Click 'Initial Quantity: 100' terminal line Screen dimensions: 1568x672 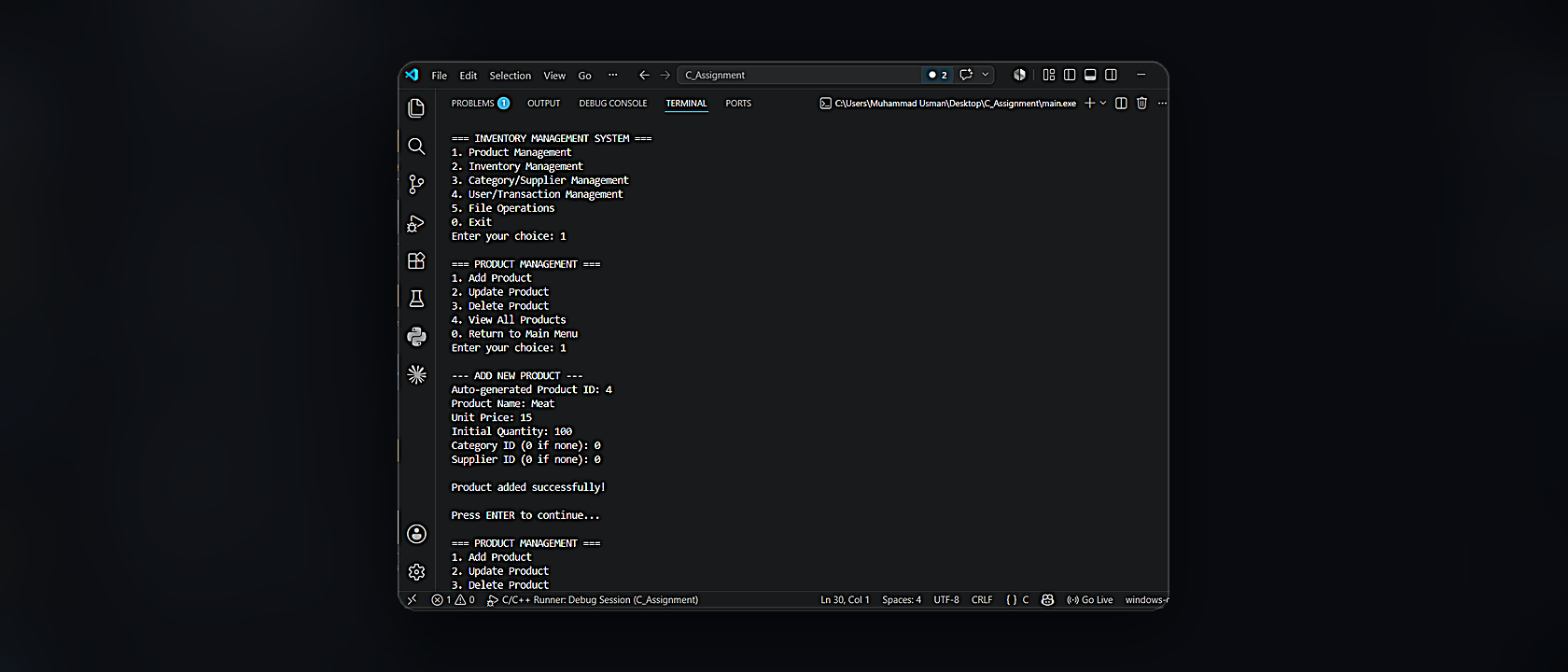pyautogui.click(x=511, y=431)
